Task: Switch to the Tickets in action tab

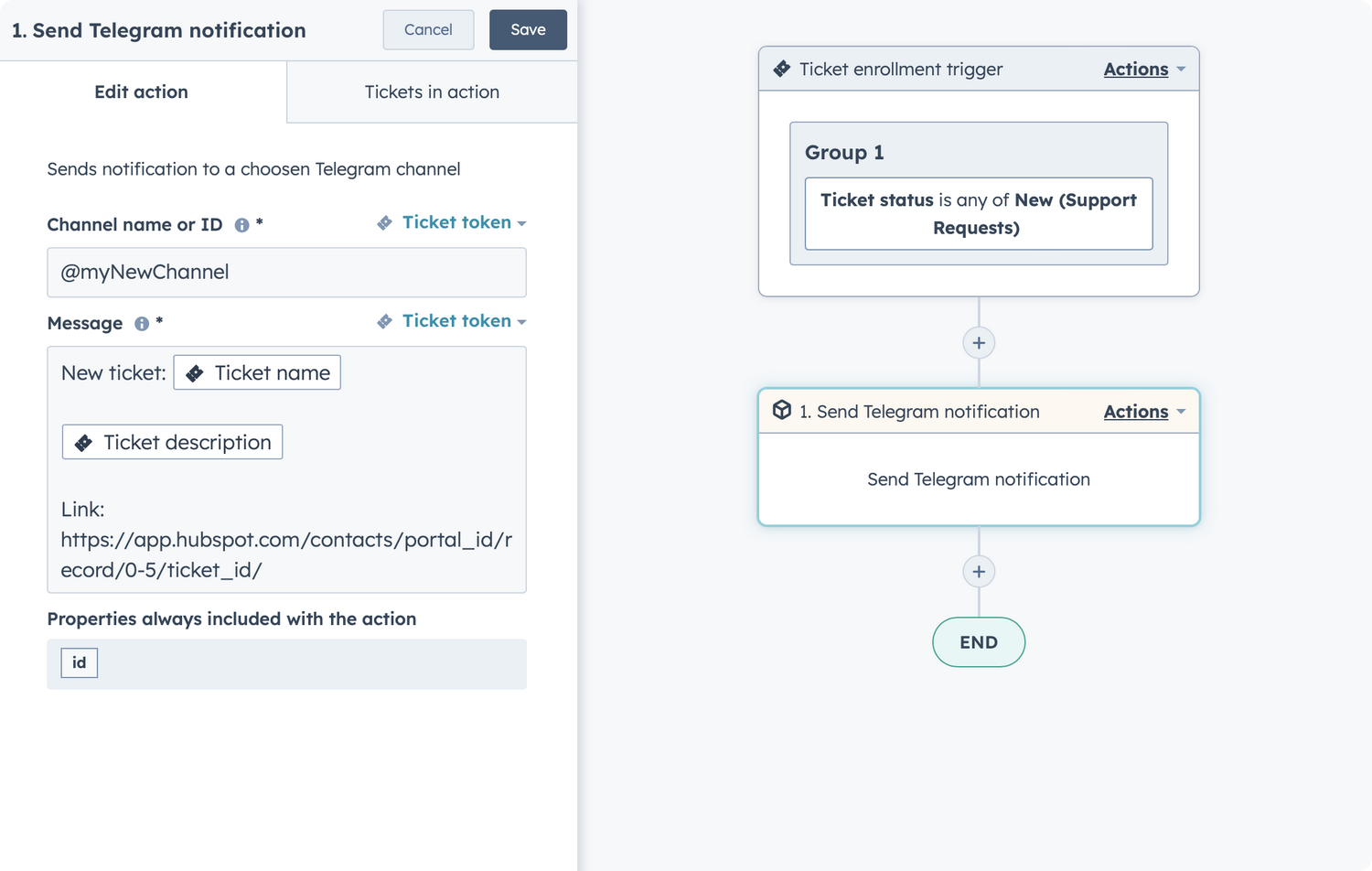Action: coord(432,91)
